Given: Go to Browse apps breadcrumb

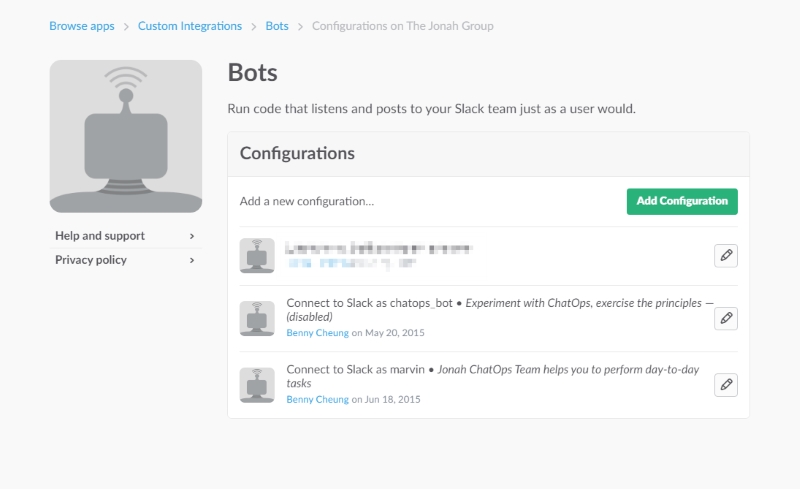Looking at the screenshot, I should pyautogui.click(x=82, y=26).
